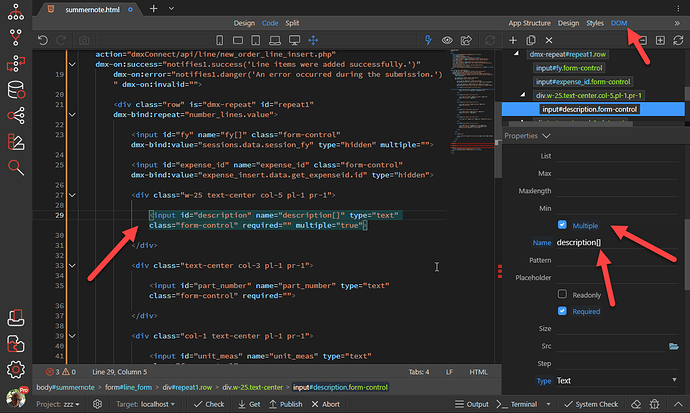Select input#fy.form-control in DOM tree

click(569, 68)
